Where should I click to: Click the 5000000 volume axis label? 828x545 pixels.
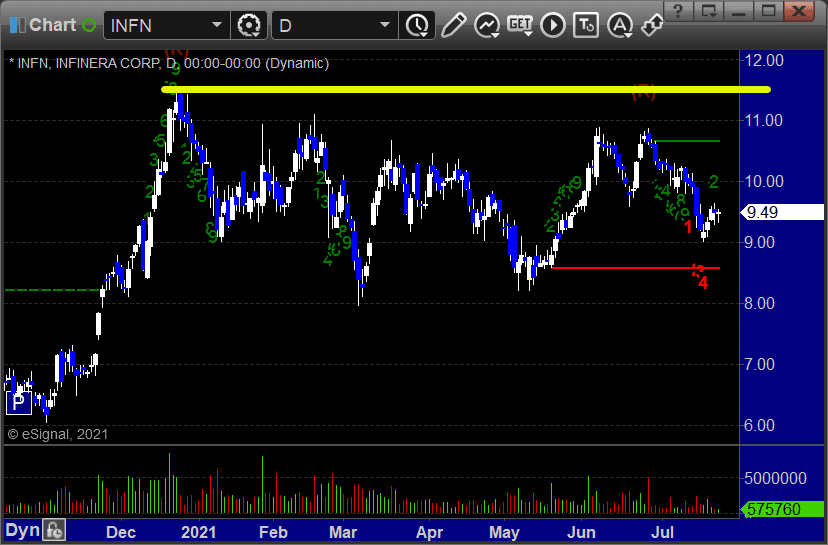click(775, 478)
